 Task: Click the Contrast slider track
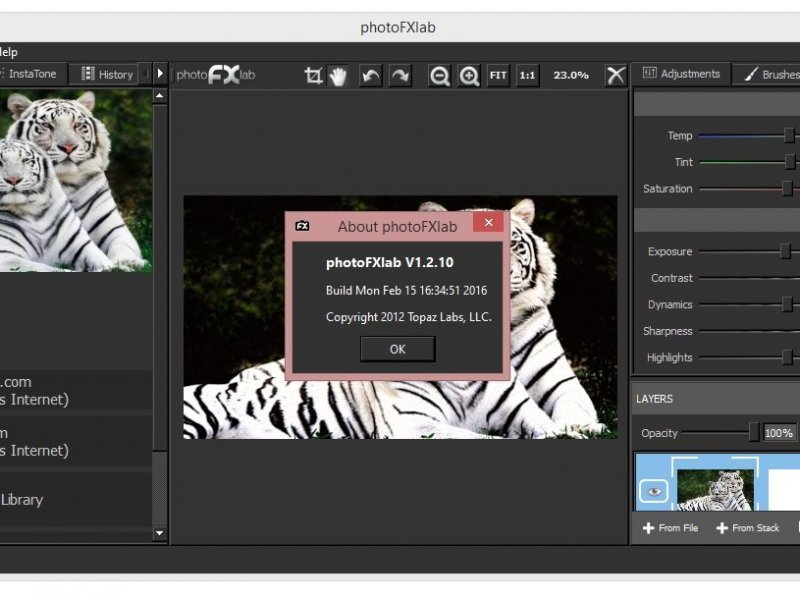click(749, 278)
